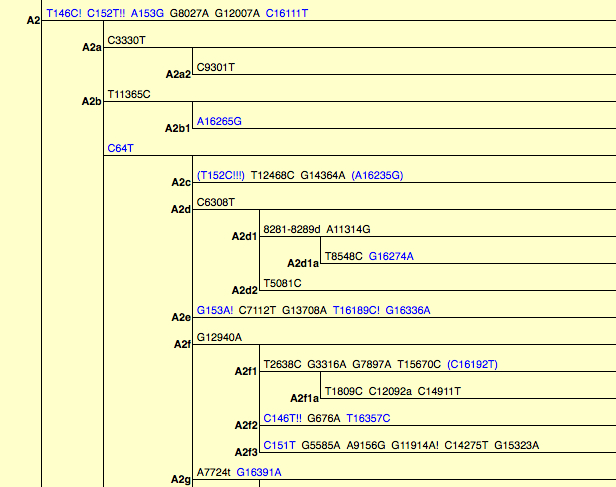Select the (T152C!!!) mutation

[x=220, y=175]
